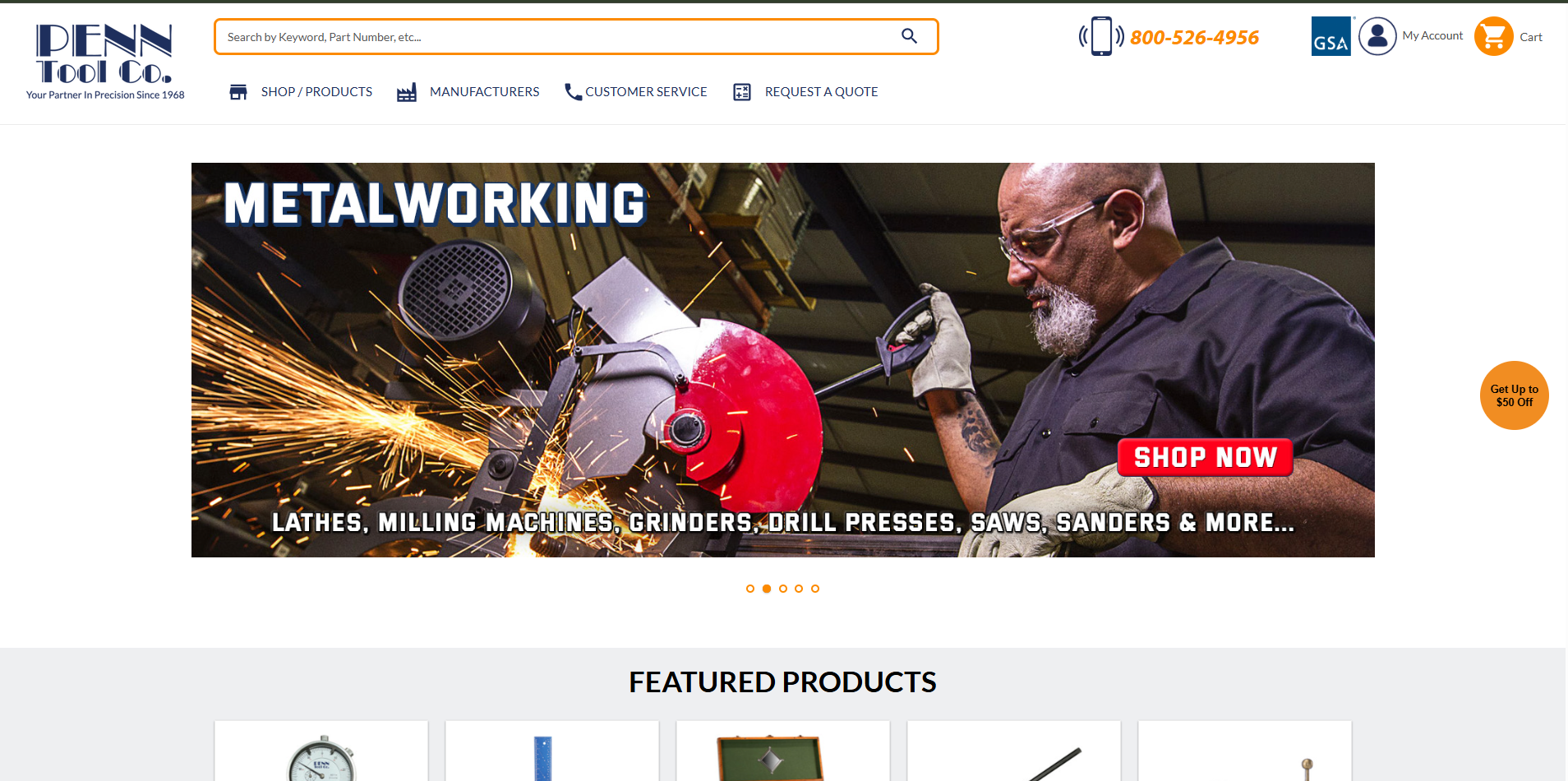Select the first carousel slide dot
The height and width of the screenshot is (781, 1568).
(750, 589)
